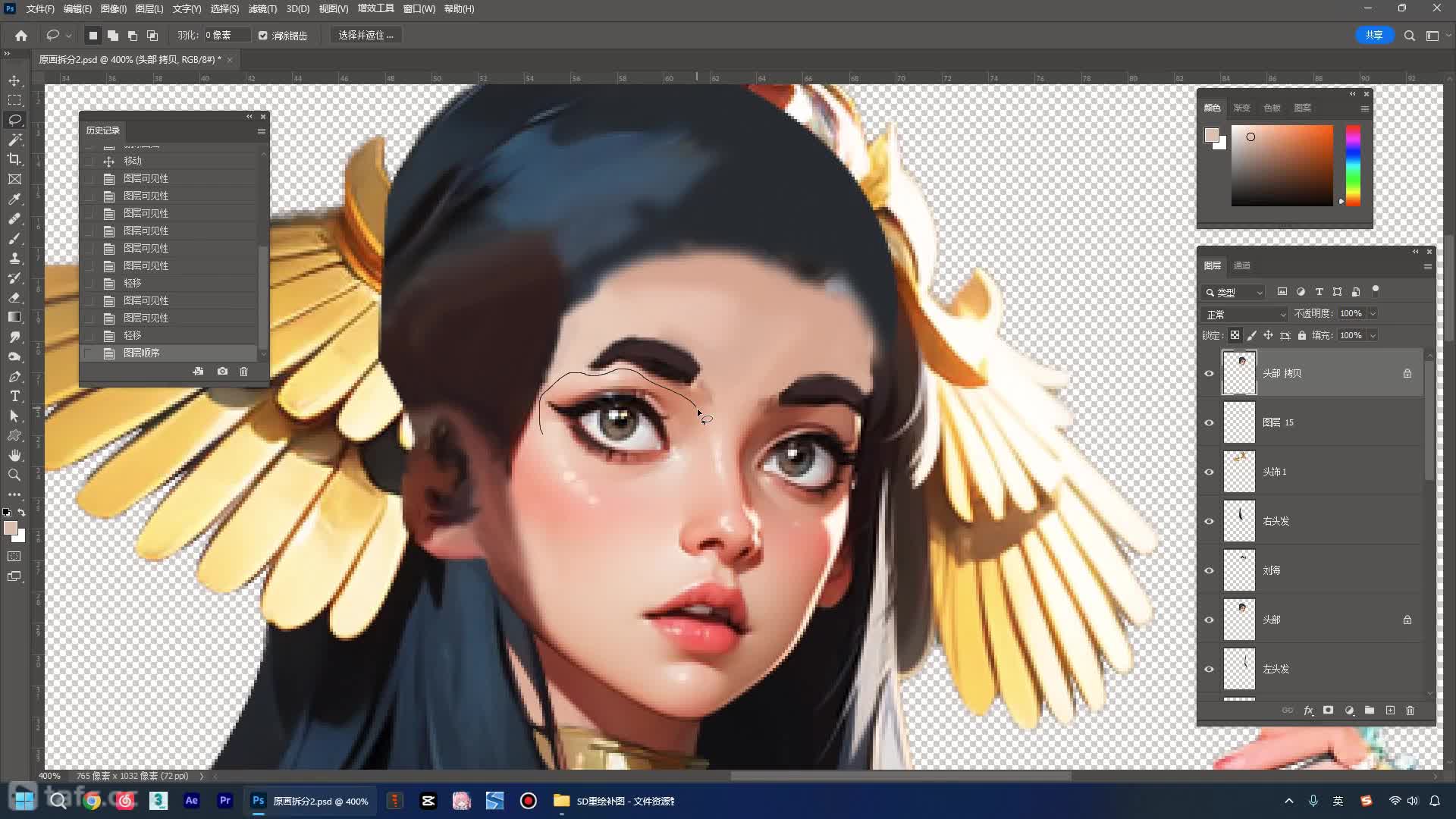Viewport: 1456px width, 819px height.
Task: Select the Clone Stamp tool
Action: [x=14, y=258]
